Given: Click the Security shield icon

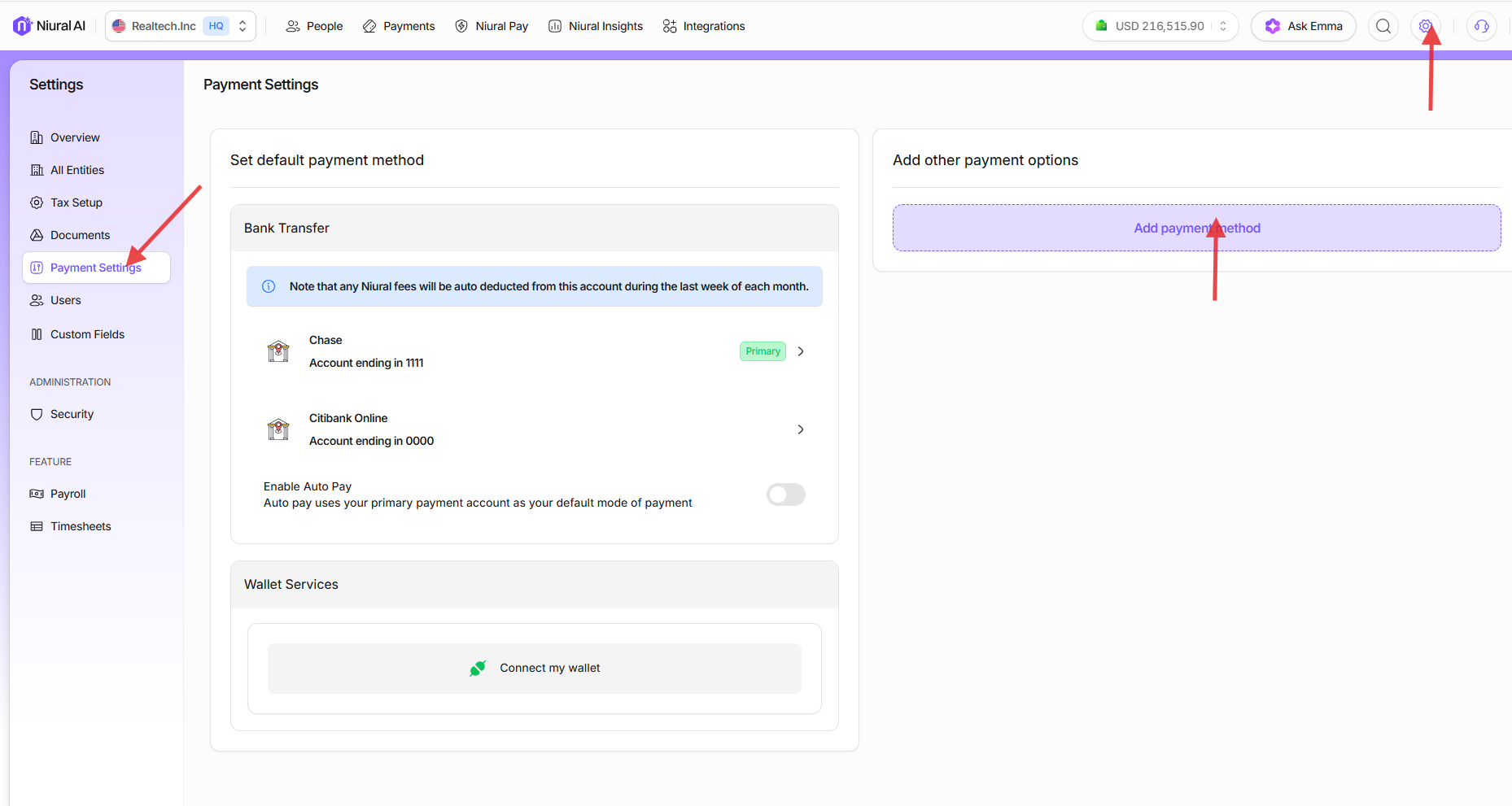Looking at the screenshot, I should [x=37, y=414].
